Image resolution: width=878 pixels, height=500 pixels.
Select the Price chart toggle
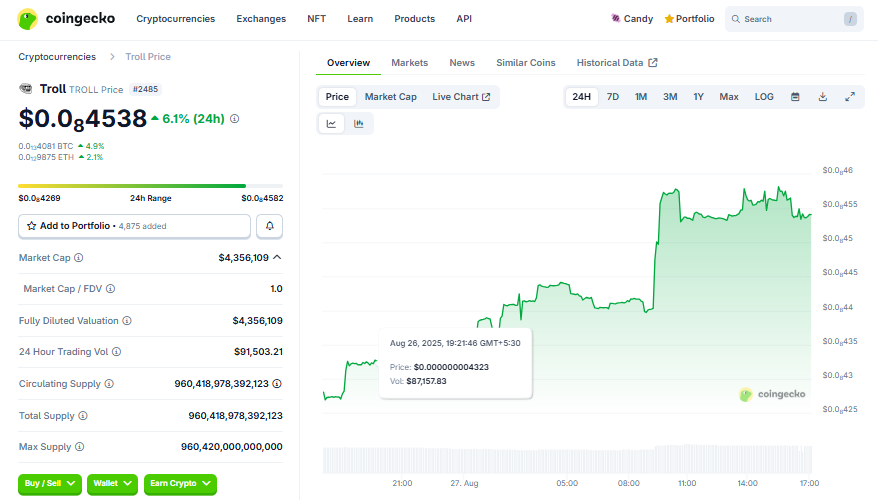click(337, 97)
